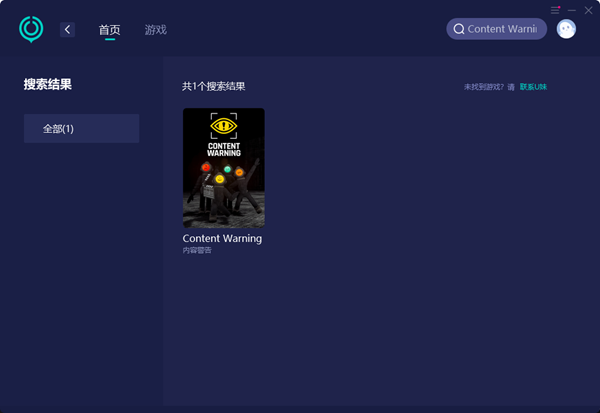Minimize the application window

(572, 9)
